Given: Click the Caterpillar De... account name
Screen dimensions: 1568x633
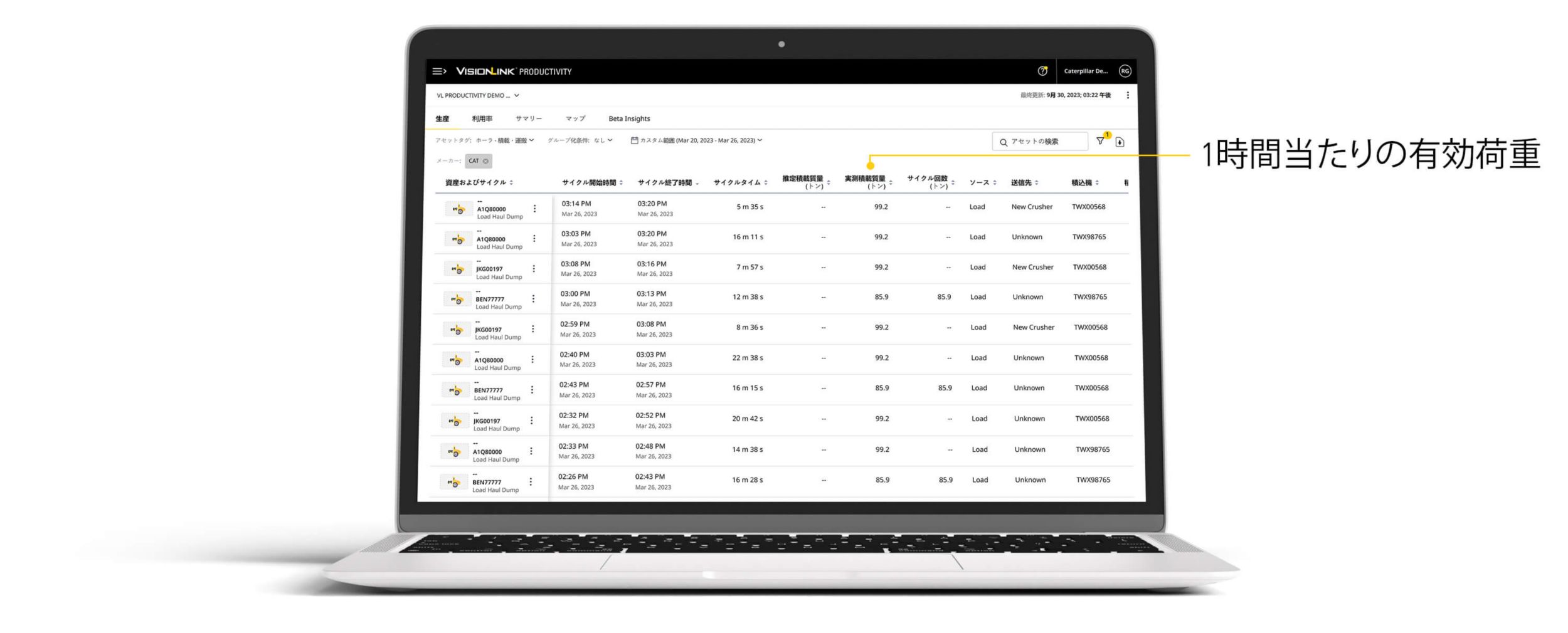Looking at the screenshot, I should click(x=1086, y=71).
